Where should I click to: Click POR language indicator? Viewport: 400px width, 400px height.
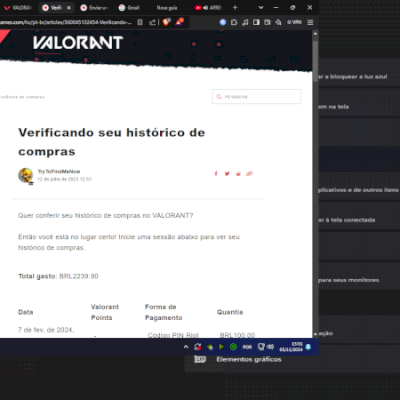click(247, 347)
